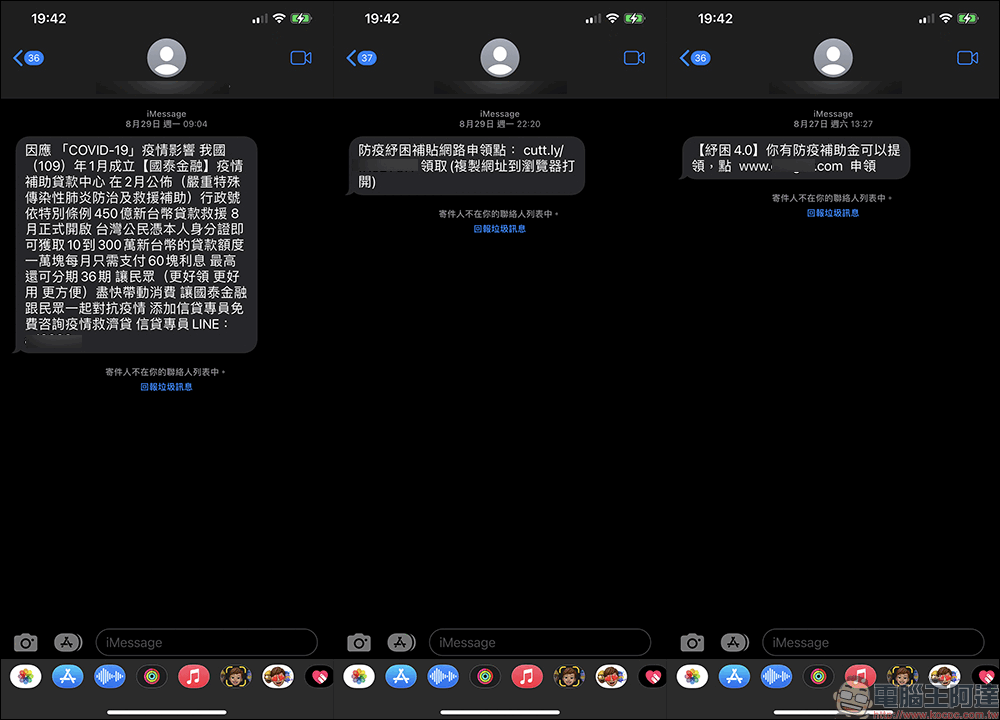Open App Store in 紓困 4.0 conversation drawer

tap(734, 676)
